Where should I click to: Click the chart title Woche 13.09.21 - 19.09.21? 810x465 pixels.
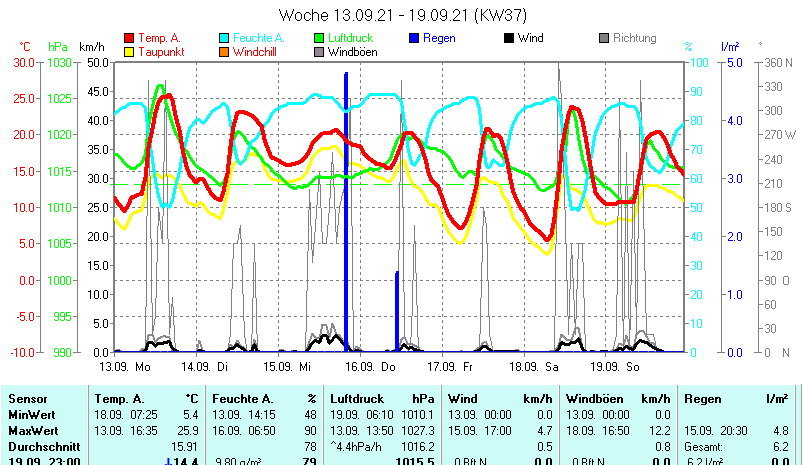tap(403, 15)
